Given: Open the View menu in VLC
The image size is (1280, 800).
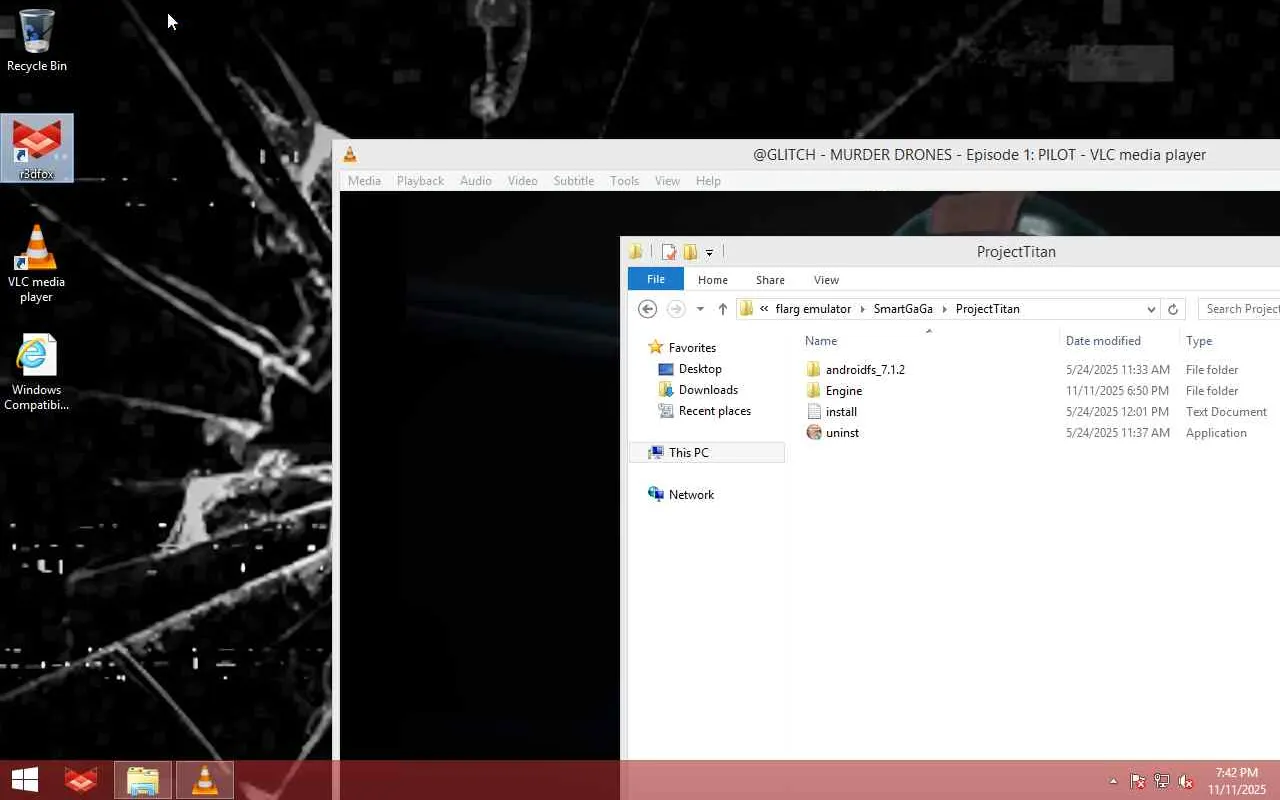Looking at the screenshot, I should tap(667, 181).
